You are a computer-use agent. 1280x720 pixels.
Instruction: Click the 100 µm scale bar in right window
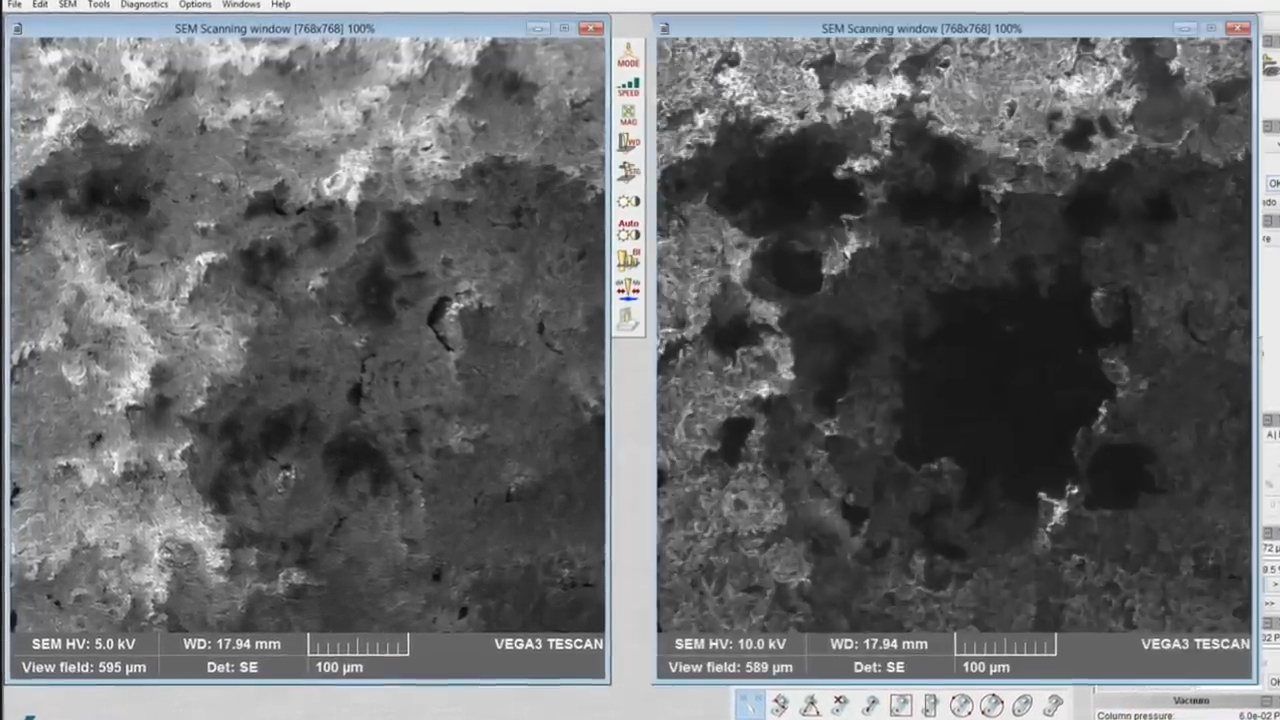click(x=1005, y=646)
